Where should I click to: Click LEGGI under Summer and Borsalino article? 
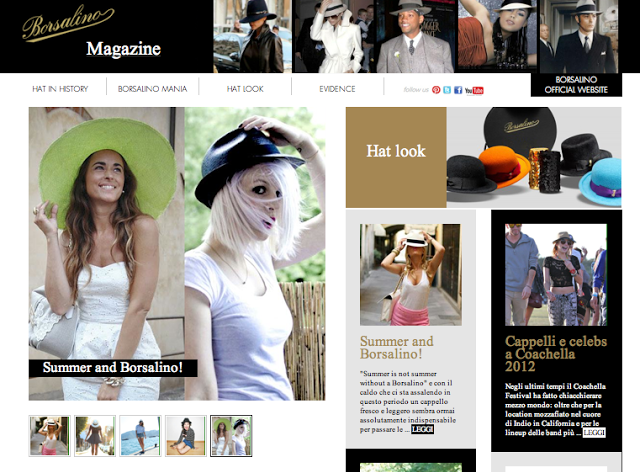point(422,429)
